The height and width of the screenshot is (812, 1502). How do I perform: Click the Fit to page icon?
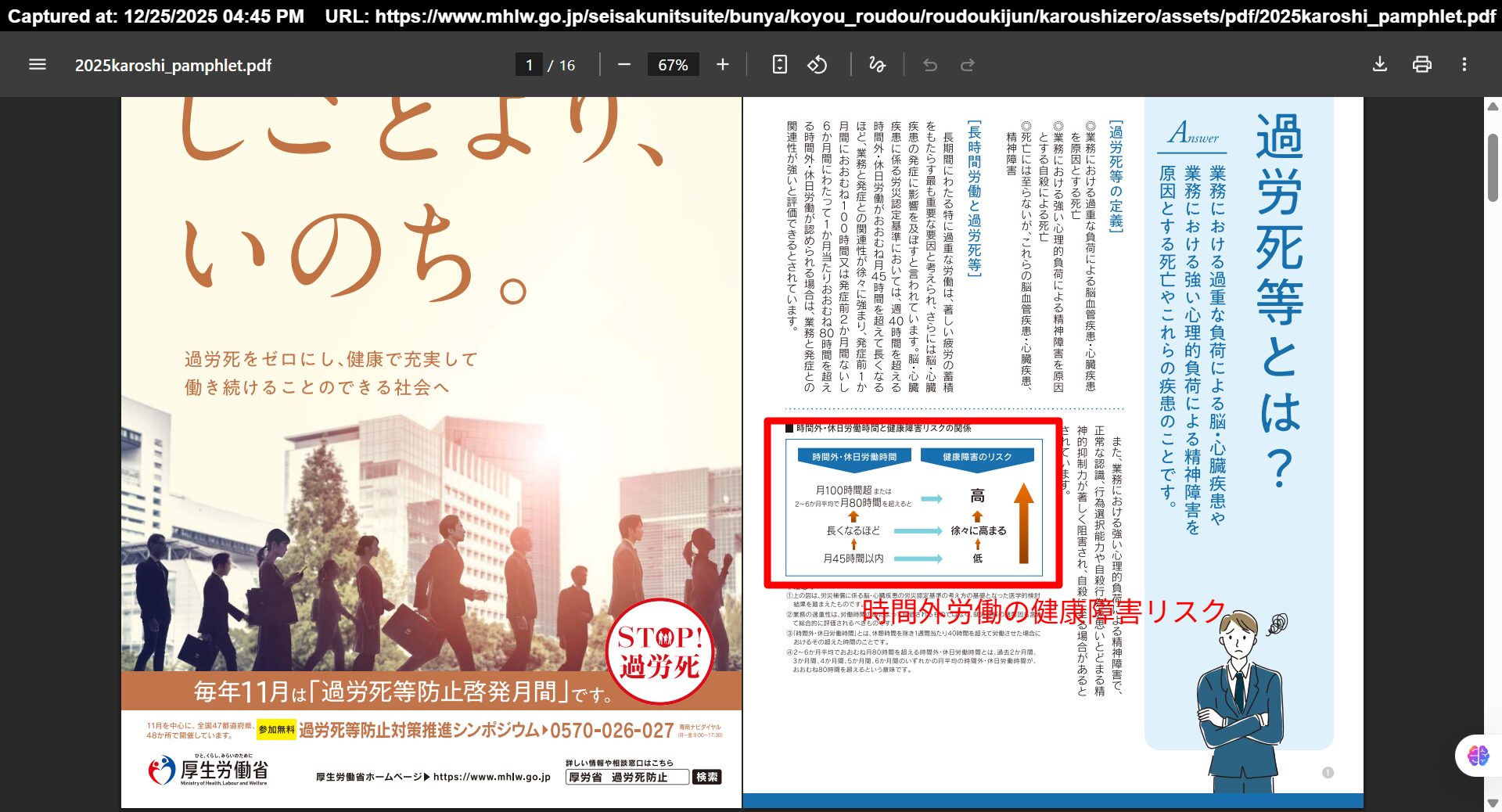pyautogui.click(x=779, y=65)
